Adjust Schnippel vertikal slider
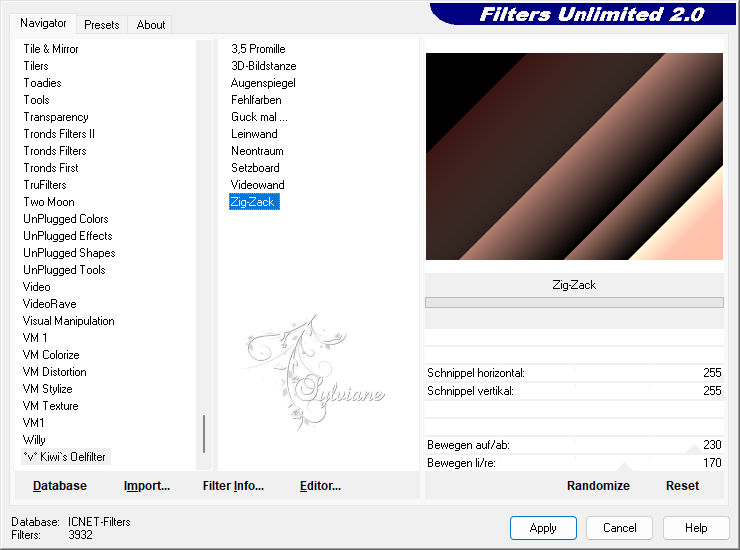Screen dimensions: 740x550 (574, 391)
